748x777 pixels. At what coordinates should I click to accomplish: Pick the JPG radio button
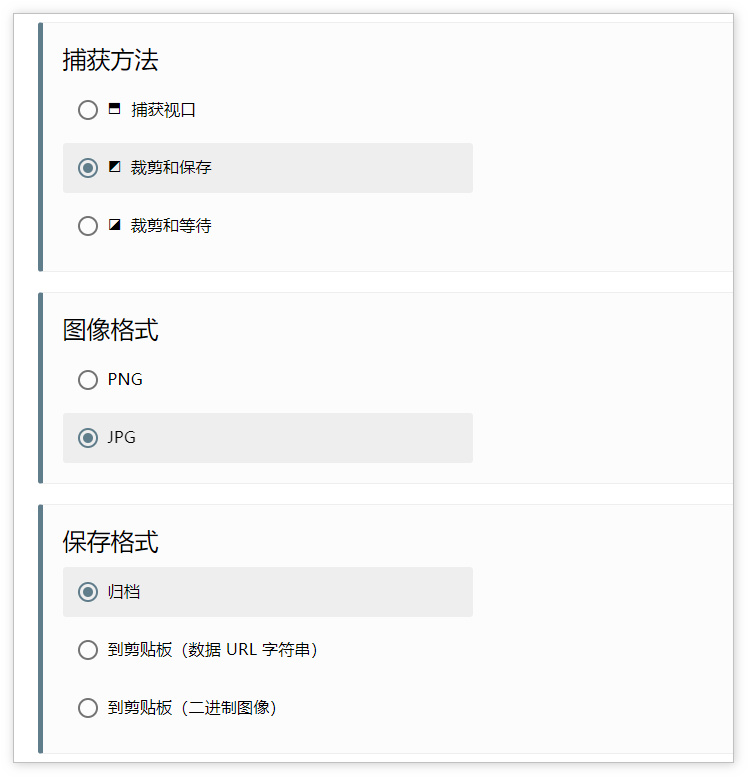pyautogui.click(x=88, y=438)
